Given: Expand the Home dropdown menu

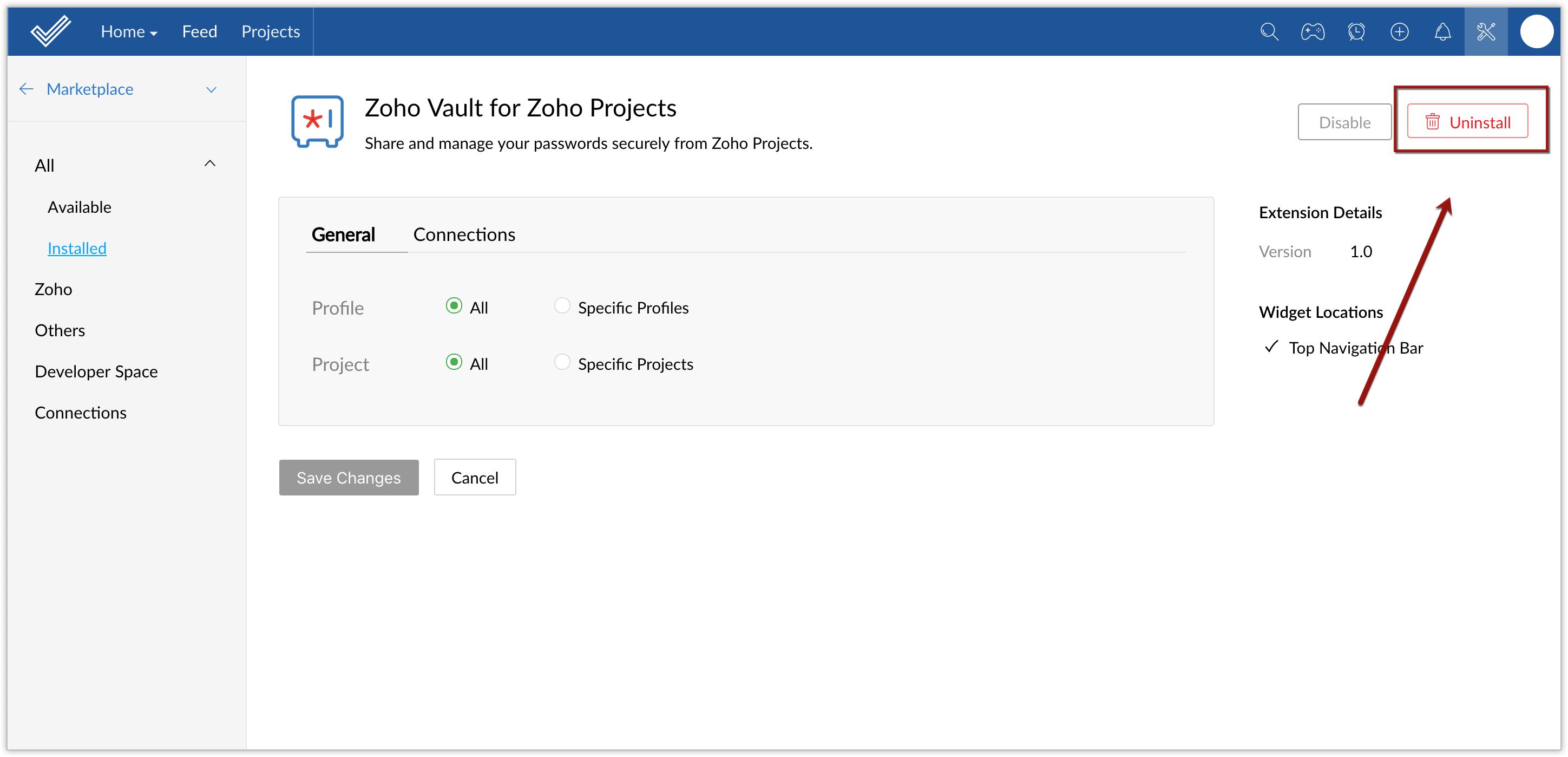Looking at the screenshot, I should click(129, 31).
